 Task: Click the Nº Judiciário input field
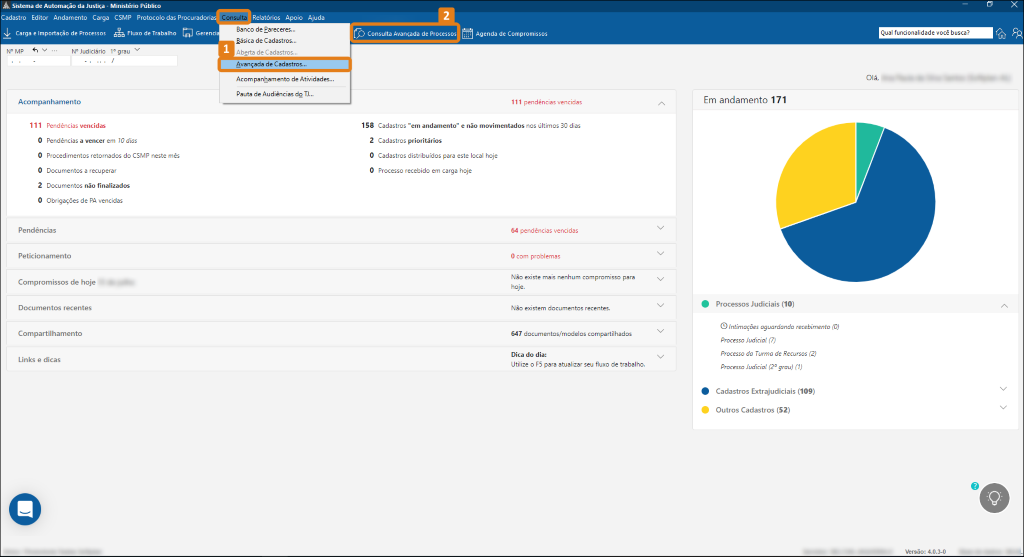tap(124, 61)
